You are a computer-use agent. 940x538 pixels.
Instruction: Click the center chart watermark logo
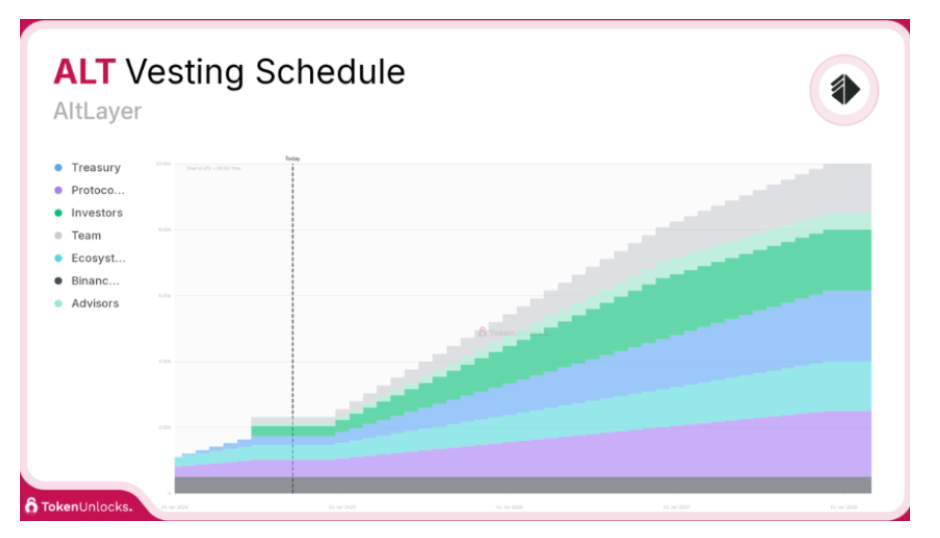482,332
